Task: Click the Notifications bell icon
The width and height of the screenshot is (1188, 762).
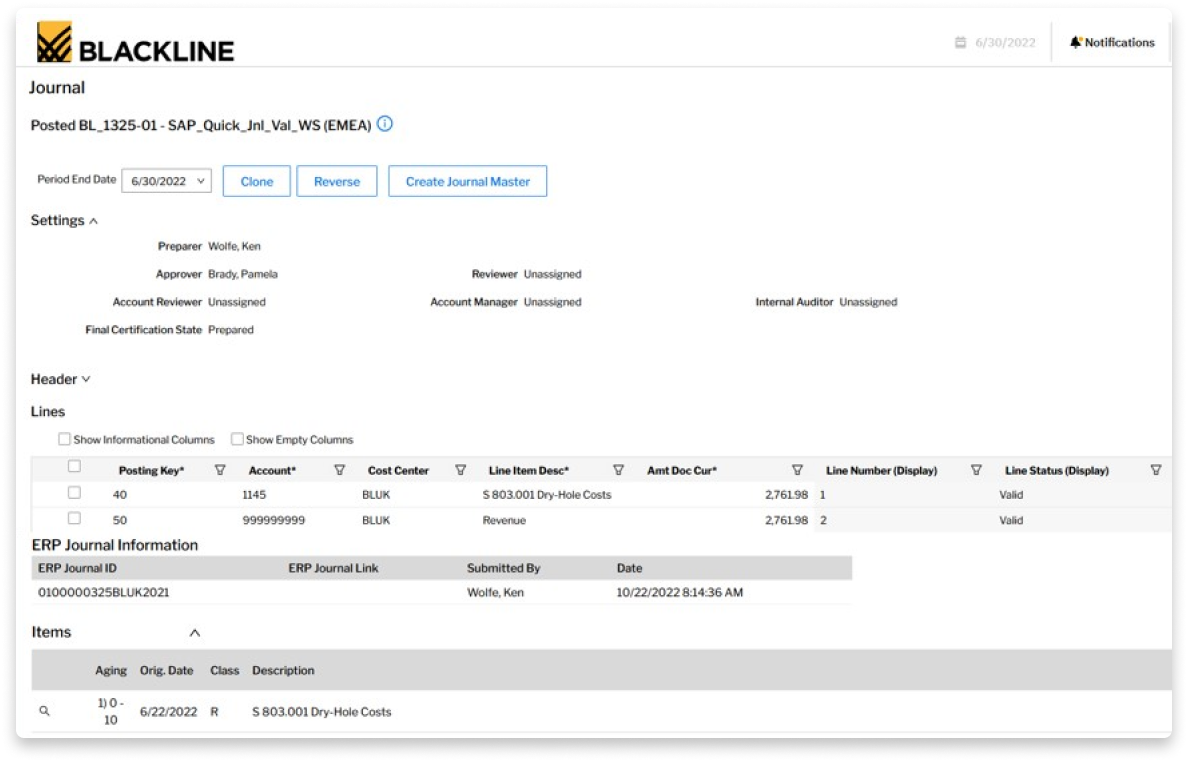Action: [x=1076, y=43]
